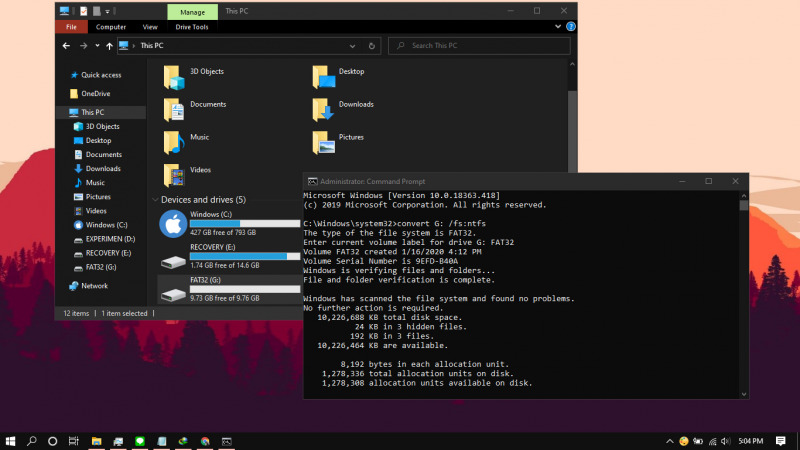Collapse the Devices and drives group

tap(155, 200)
